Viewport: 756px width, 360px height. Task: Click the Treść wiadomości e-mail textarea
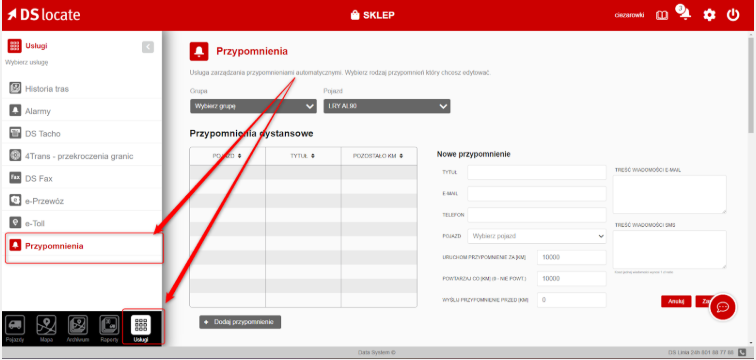click(x=669, y=194)
